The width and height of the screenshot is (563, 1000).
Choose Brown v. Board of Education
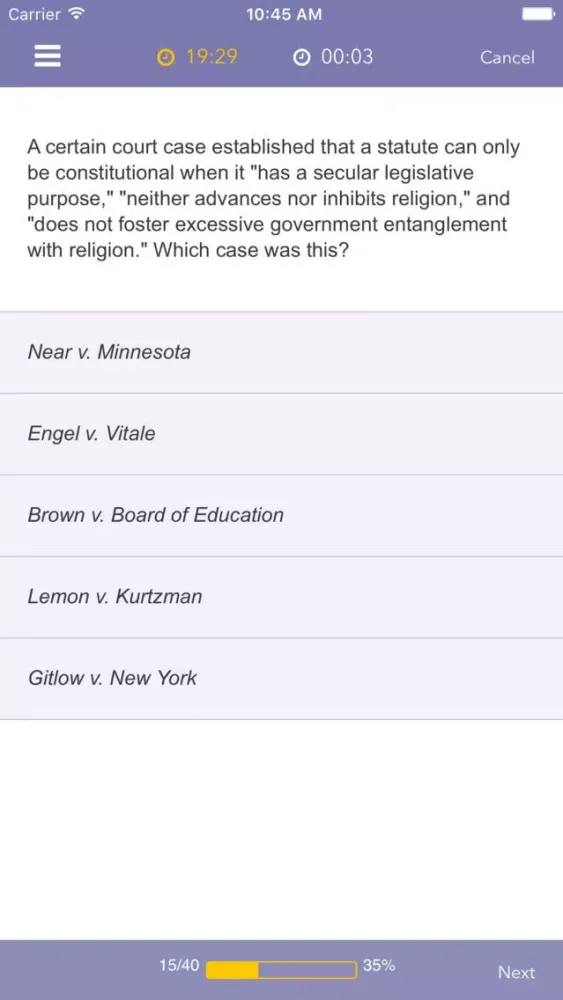pos(281,516)
